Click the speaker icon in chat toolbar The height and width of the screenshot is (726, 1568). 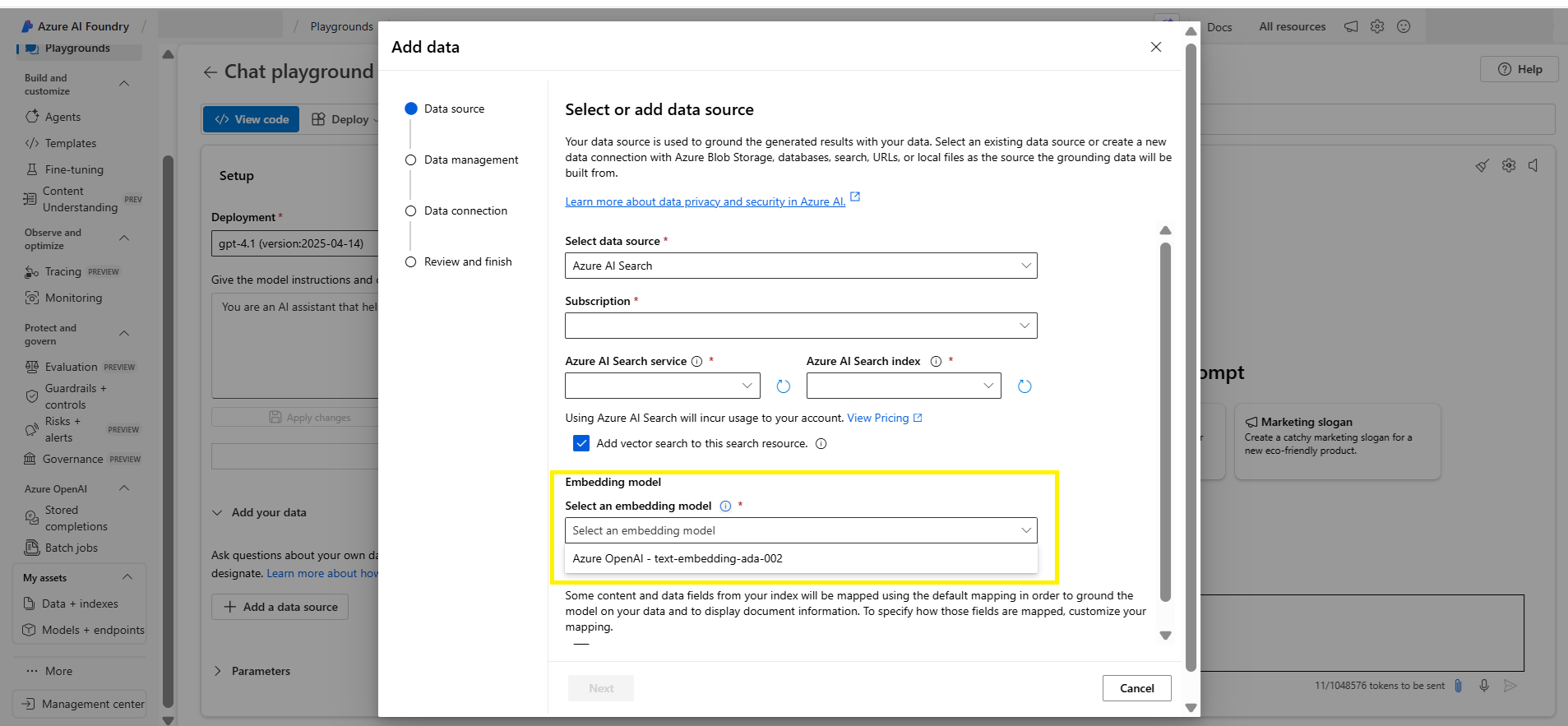click(x=1533, y=165)
